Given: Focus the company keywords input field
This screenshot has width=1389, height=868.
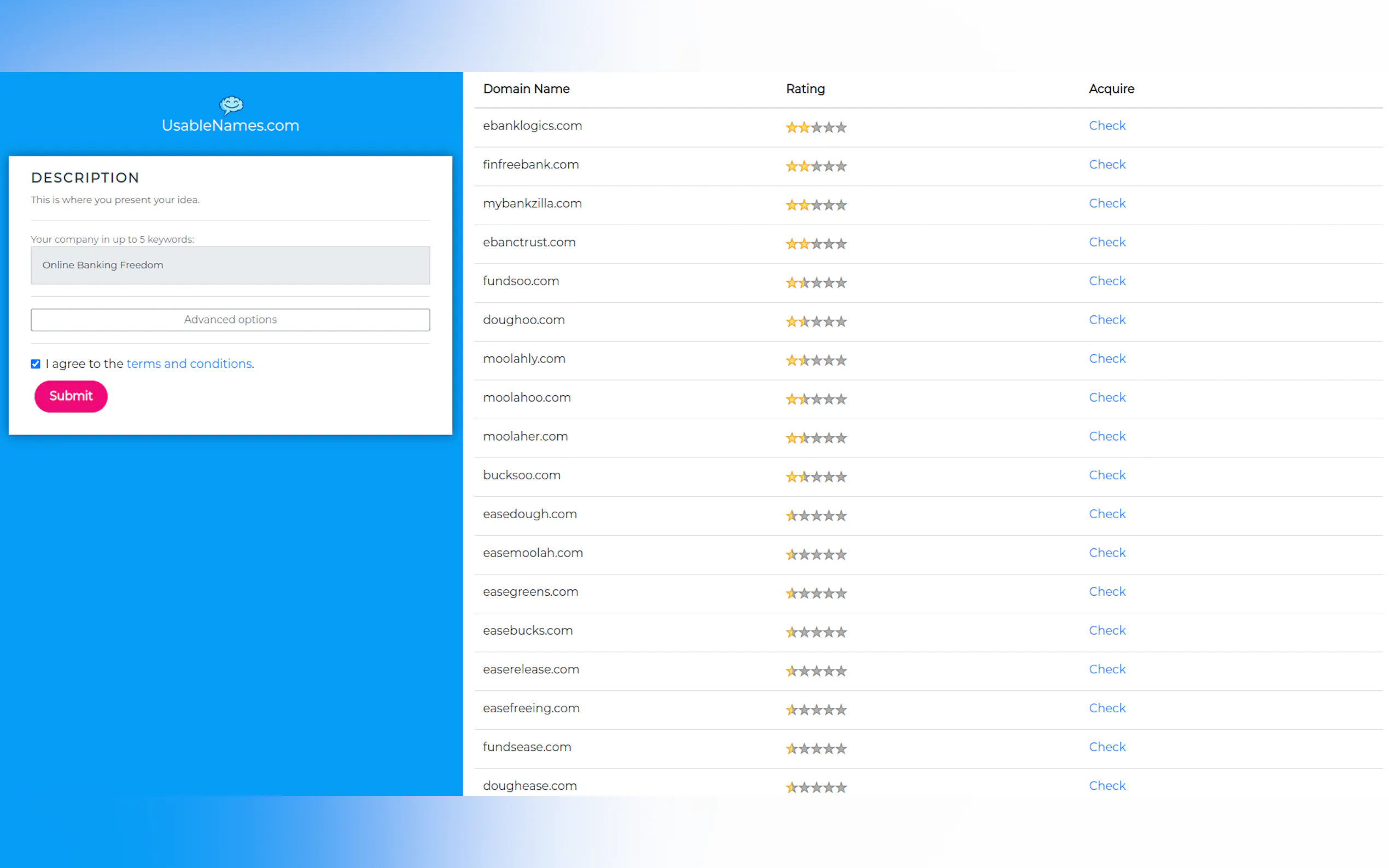Looking at the screenshot, I should [x=230, y=265].
